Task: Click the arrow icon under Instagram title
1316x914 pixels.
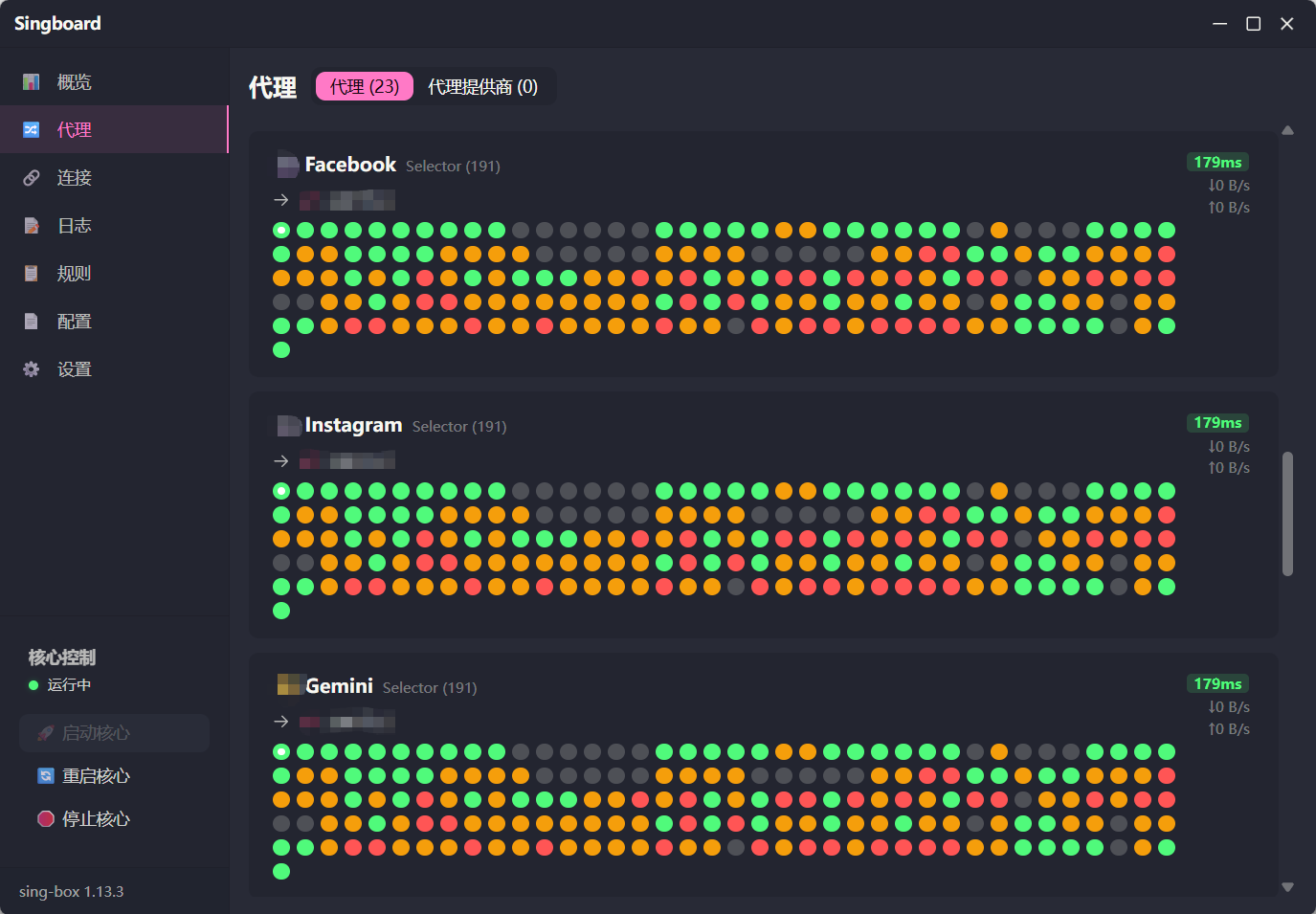Action: click(281, 461)
